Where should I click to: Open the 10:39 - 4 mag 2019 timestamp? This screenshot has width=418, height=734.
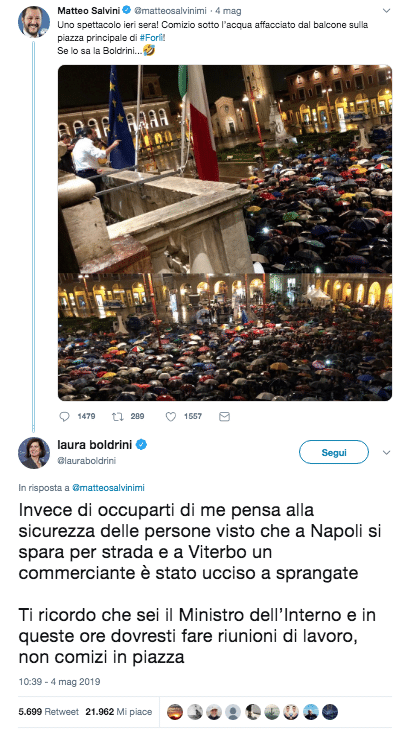[x=59, y=682]
